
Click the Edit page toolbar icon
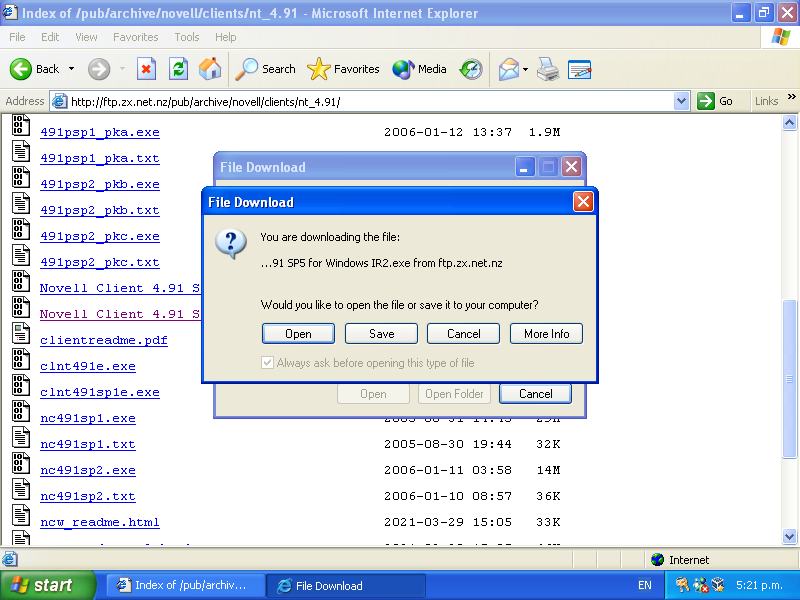click(x=580, y=69)
